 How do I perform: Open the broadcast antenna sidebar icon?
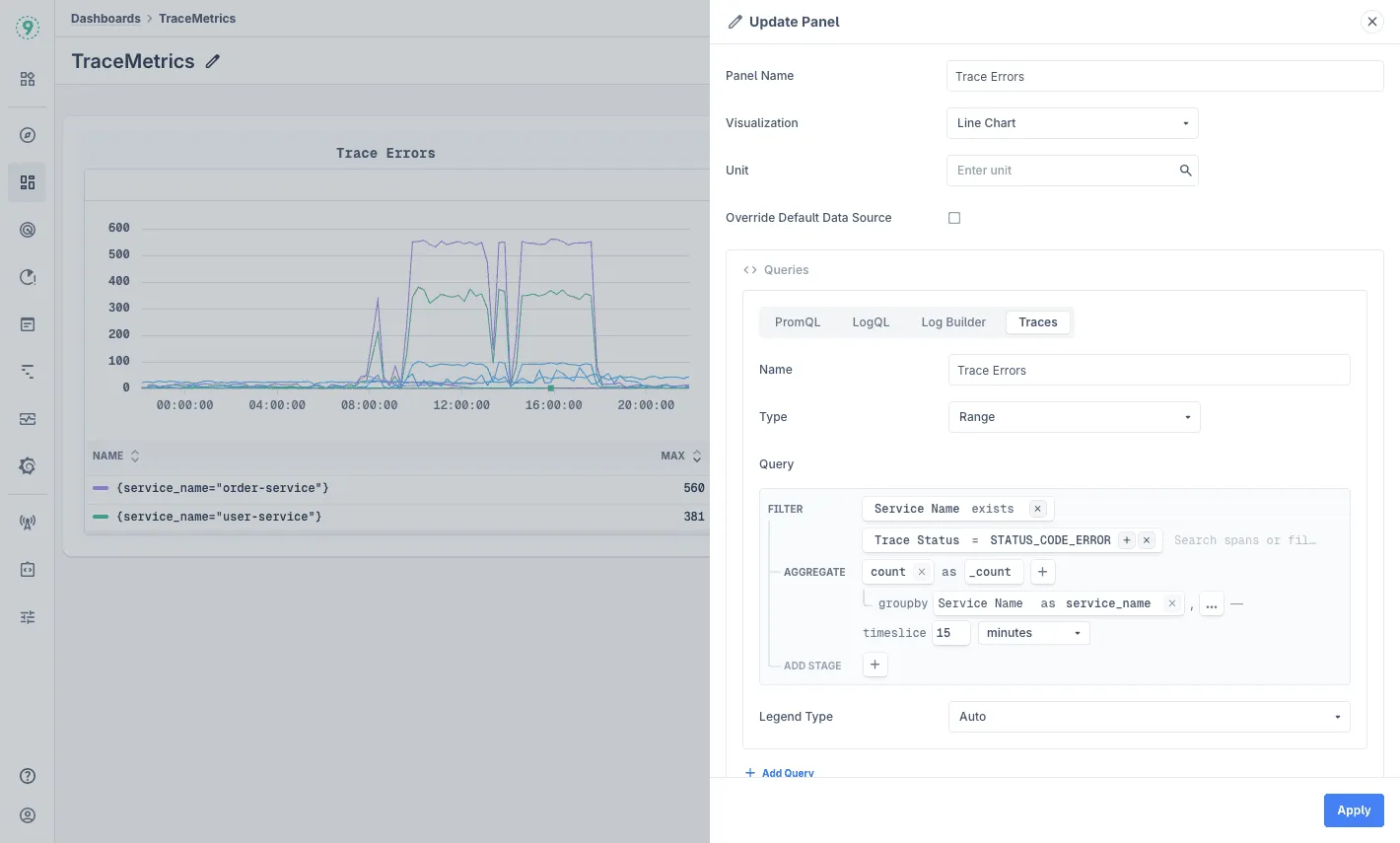(28, 523)
